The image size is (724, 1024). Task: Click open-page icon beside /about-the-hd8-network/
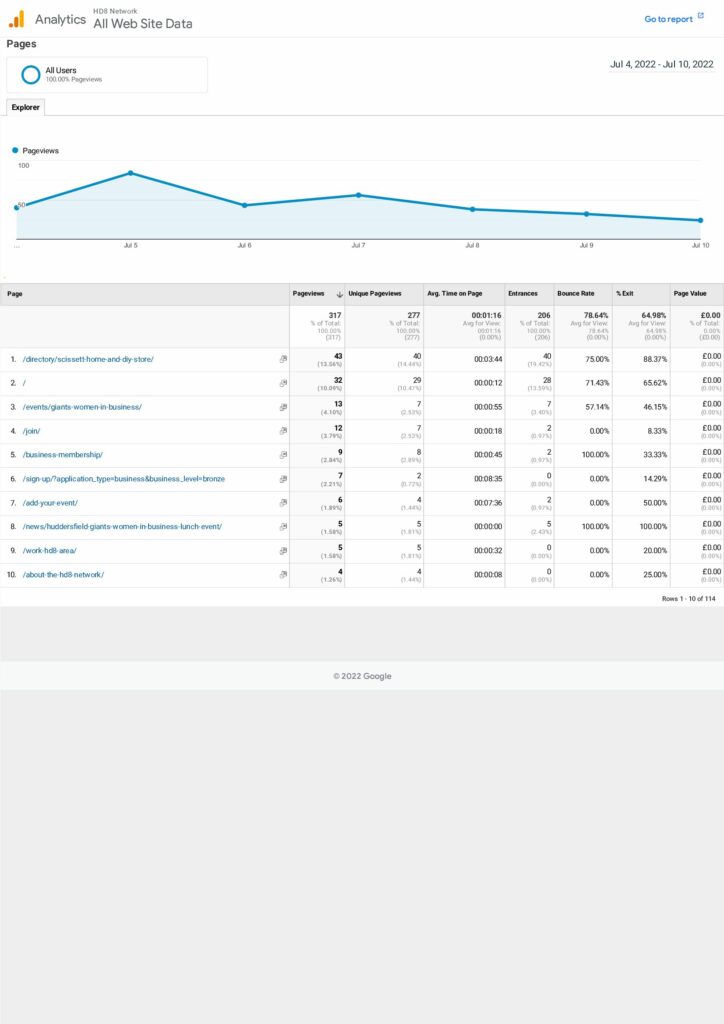pyautogui.click(x=283, y=575)
